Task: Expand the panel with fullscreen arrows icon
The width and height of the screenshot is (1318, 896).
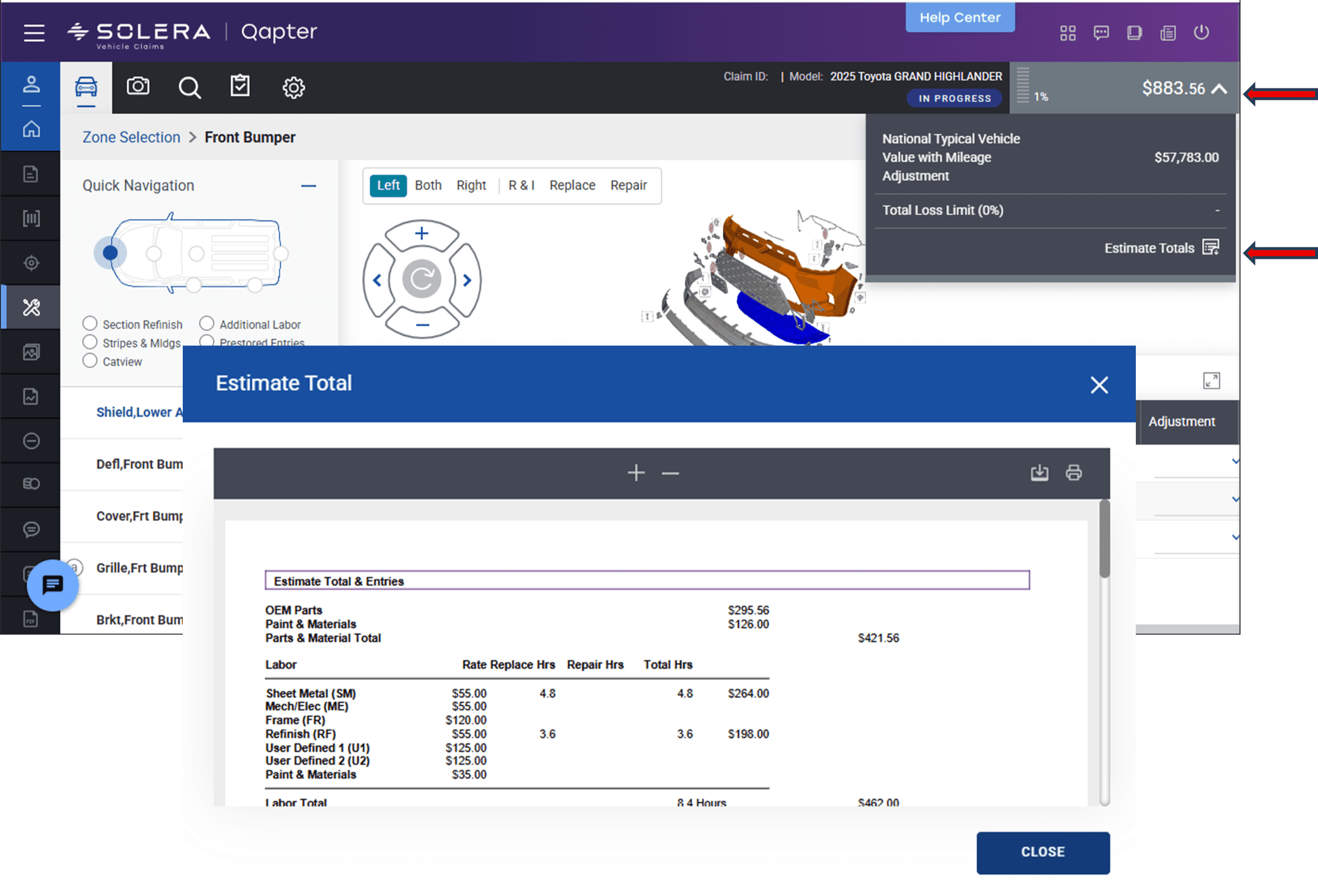Action: pos(1211,380)
